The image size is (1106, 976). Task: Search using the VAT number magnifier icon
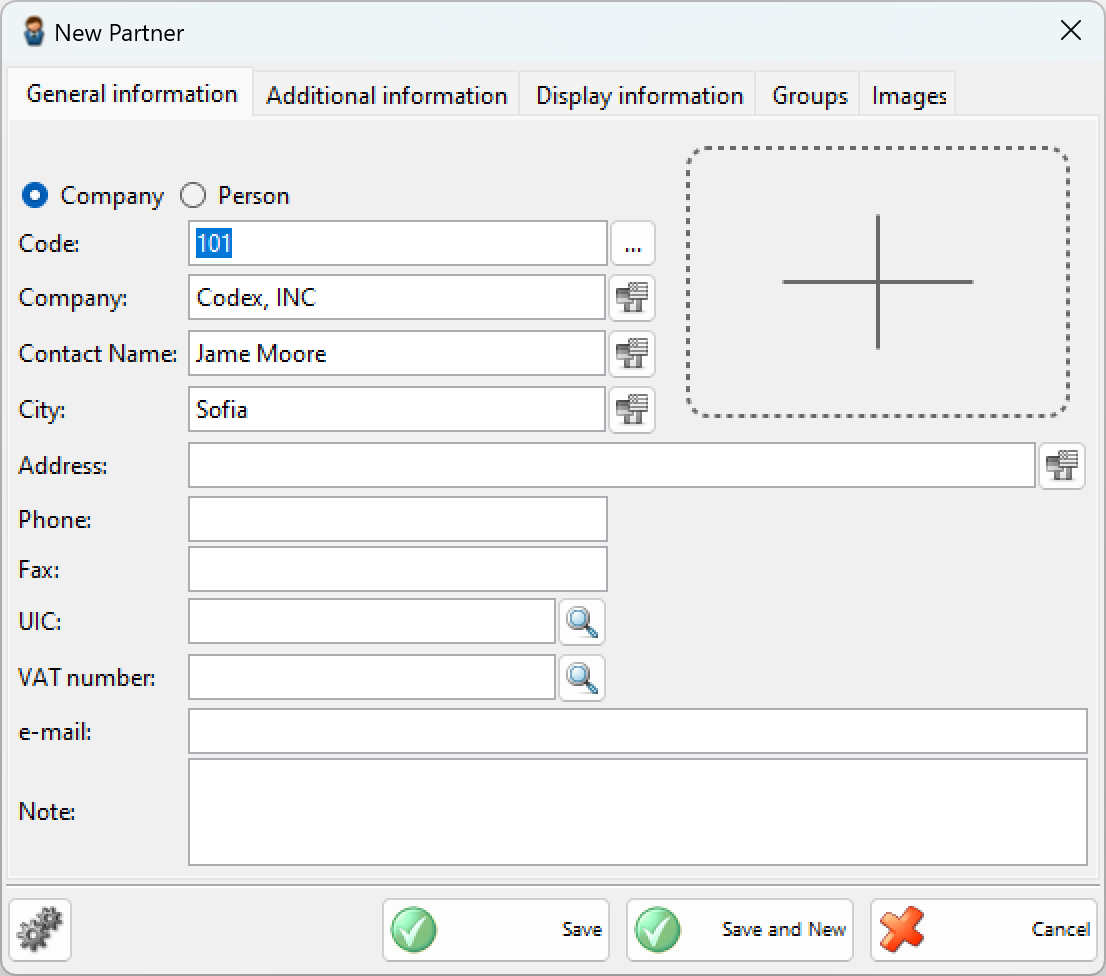click(x=582, y=678)
